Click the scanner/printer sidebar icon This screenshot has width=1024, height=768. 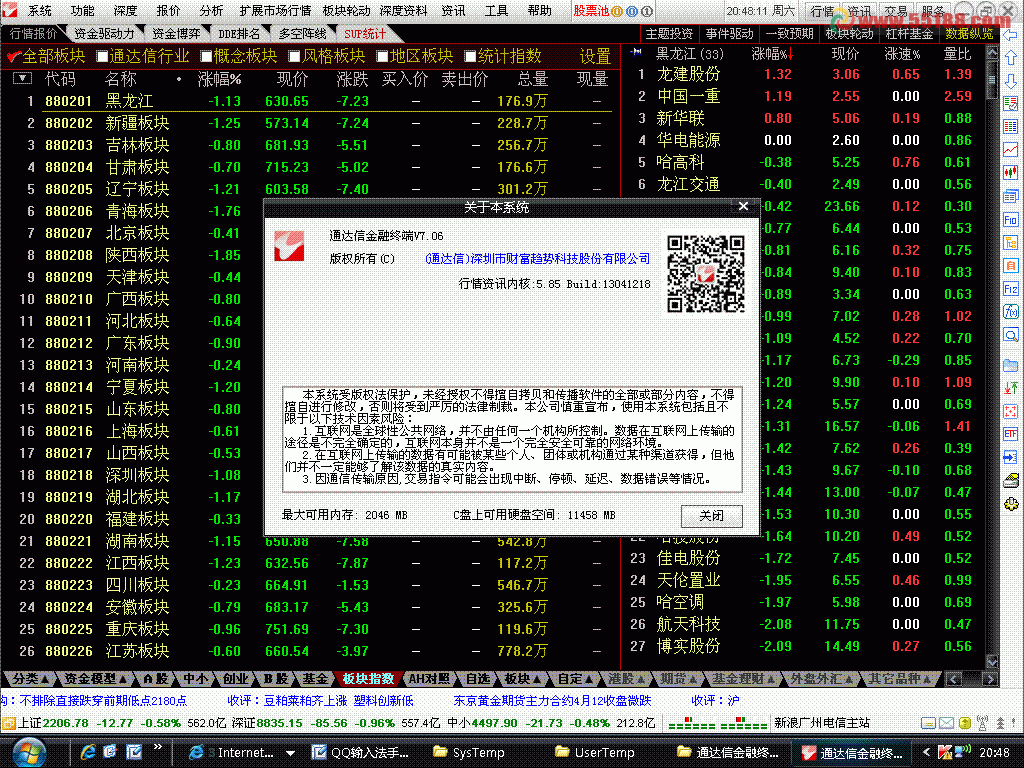[x=1011, y=481]
